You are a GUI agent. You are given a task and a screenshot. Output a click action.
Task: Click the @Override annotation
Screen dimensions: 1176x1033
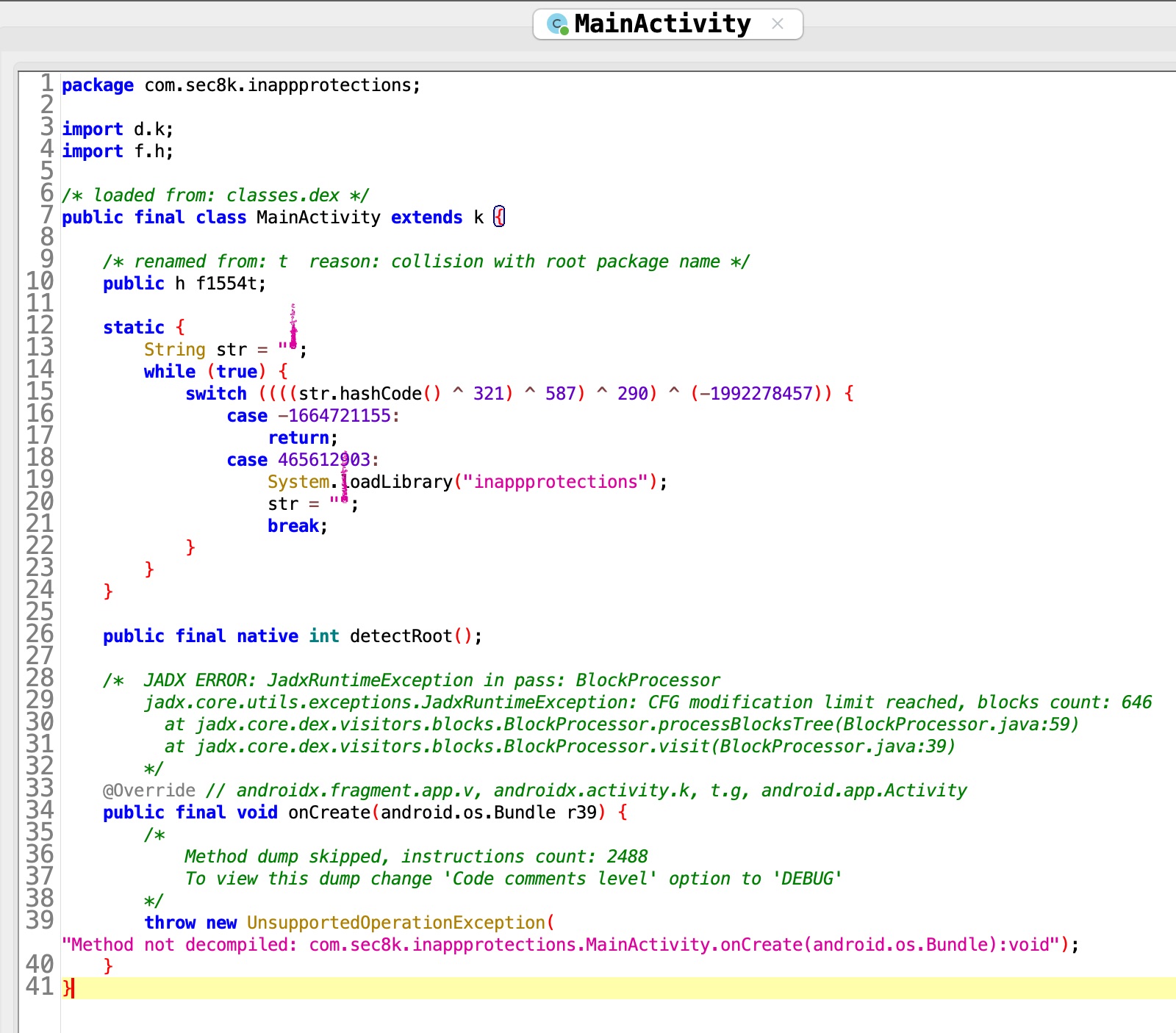149,791
